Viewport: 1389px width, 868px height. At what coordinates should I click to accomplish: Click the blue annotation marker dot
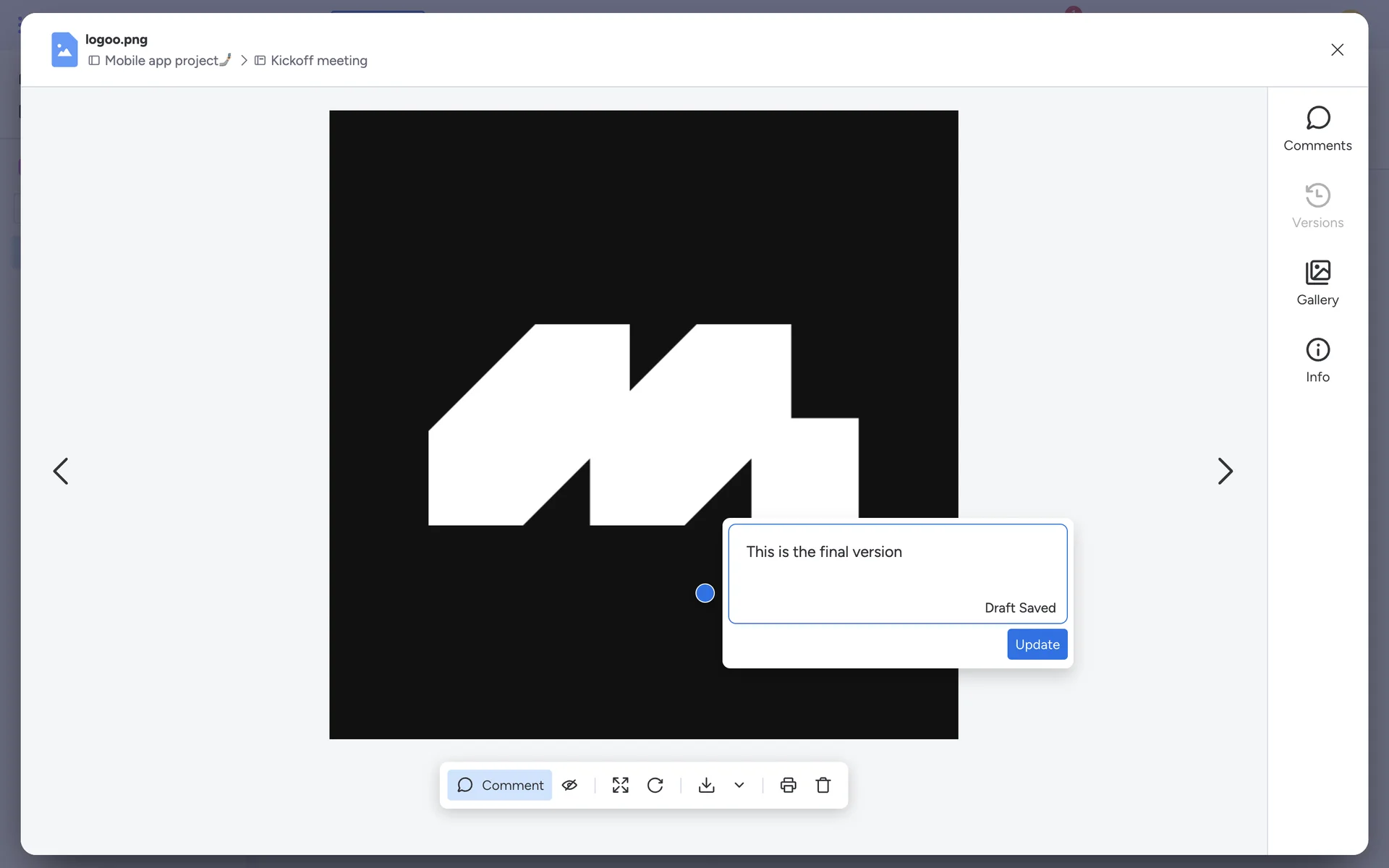click(705, 593)
